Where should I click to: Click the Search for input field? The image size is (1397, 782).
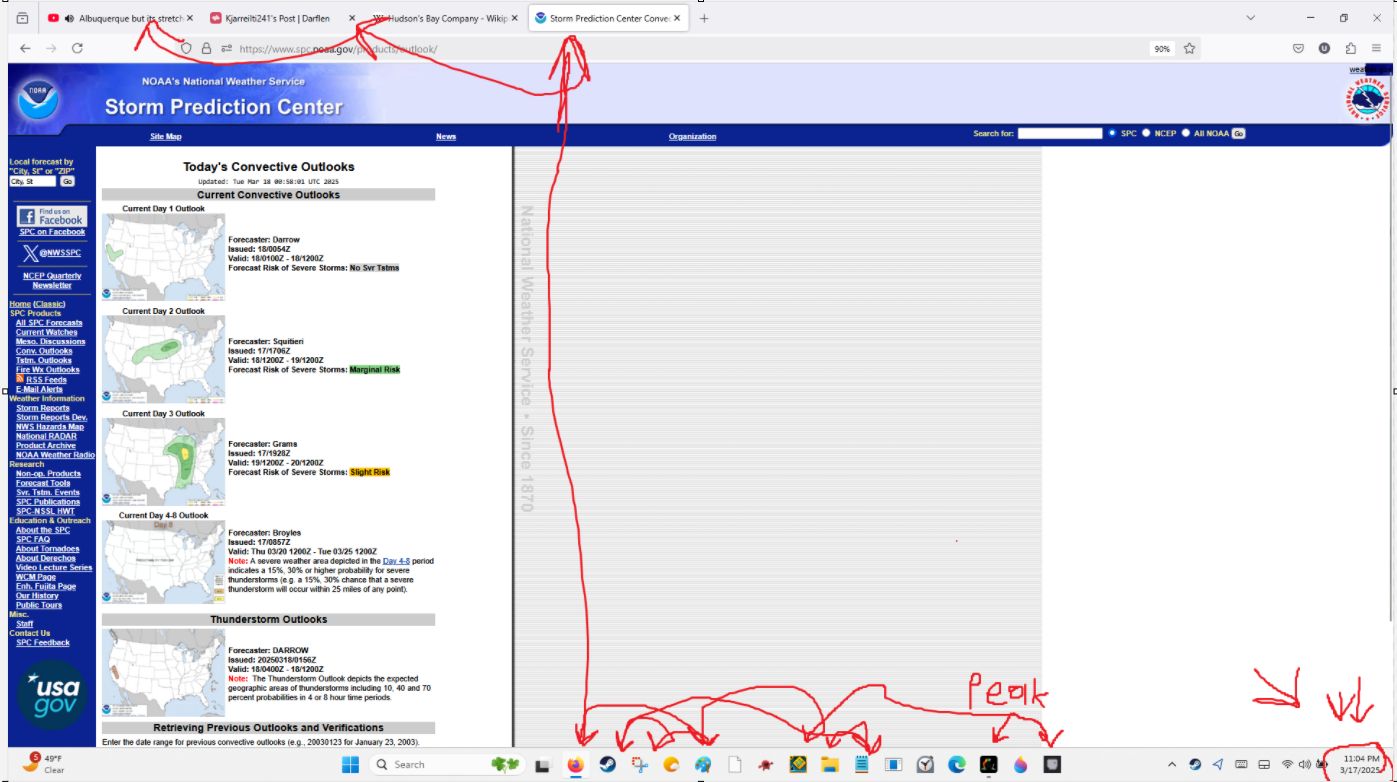click(x=1059, y=133)
